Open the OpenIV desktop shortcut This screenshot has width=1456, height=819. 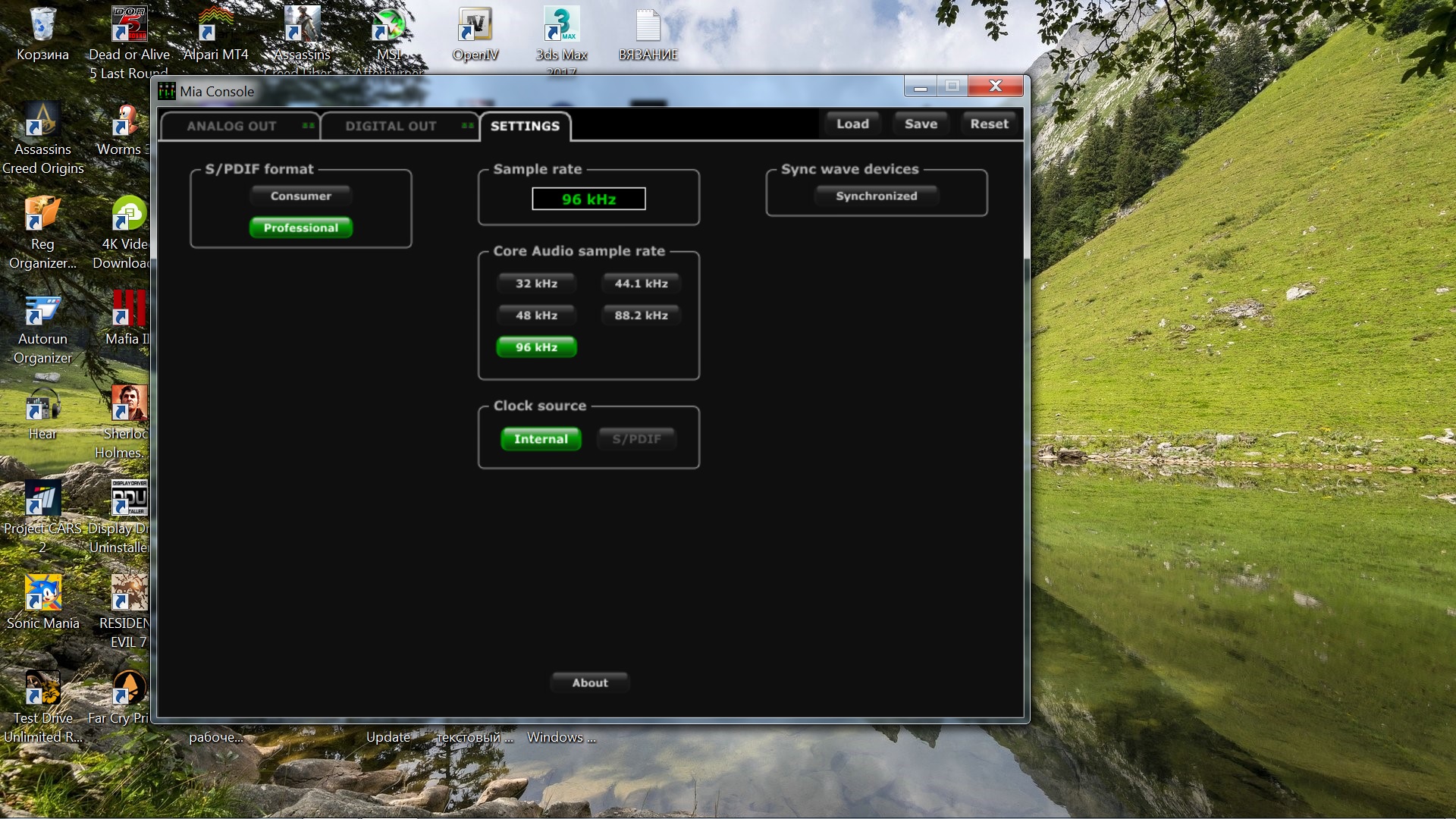[475, 26]
